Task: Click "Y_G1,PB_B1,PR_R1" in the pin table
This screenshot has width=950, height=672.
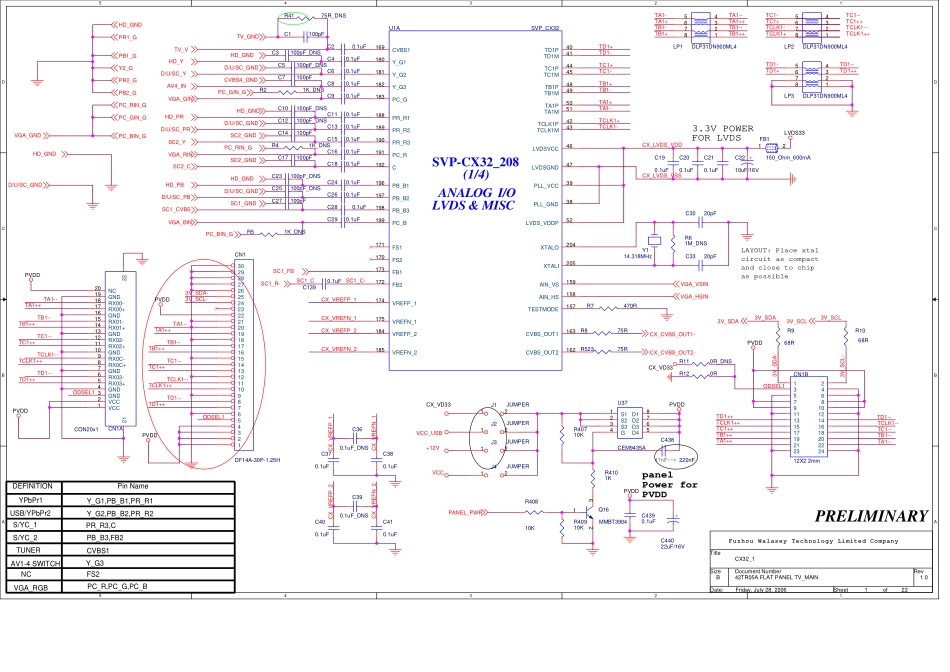Action: [x=120, y=501]
